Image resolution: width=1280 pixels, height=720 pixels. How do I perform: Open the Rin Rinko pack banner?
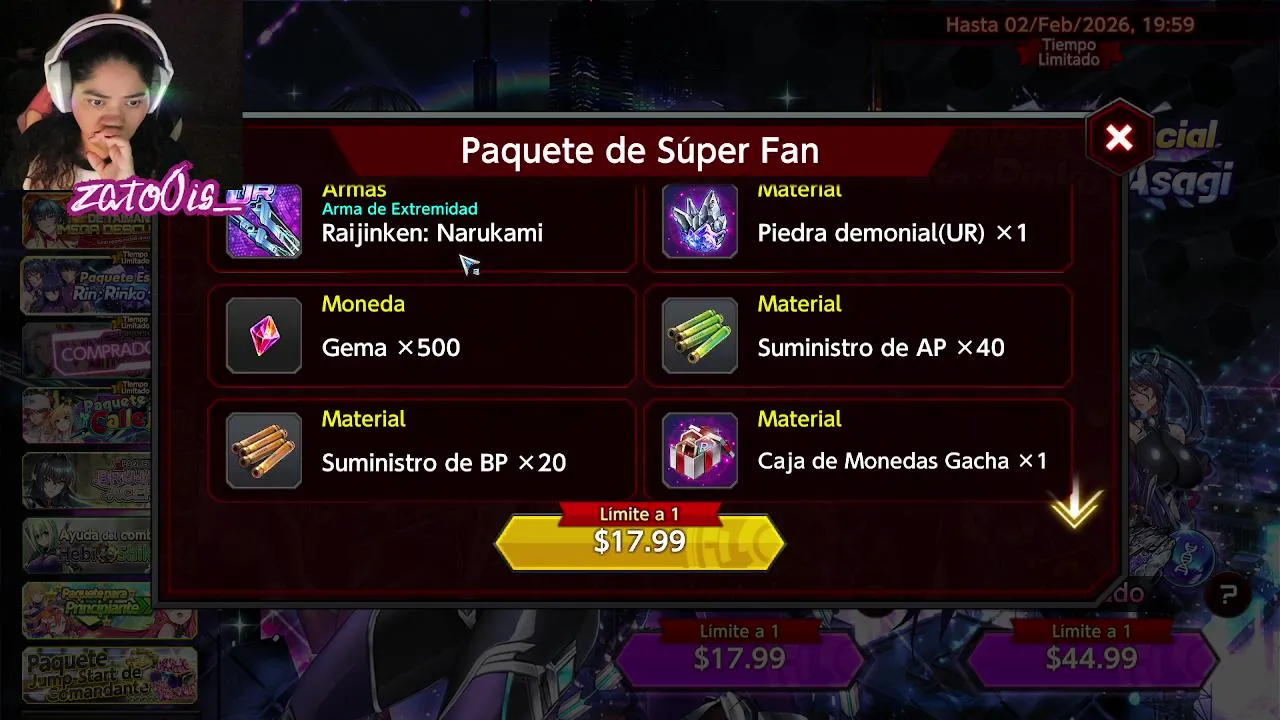point(87,285)
